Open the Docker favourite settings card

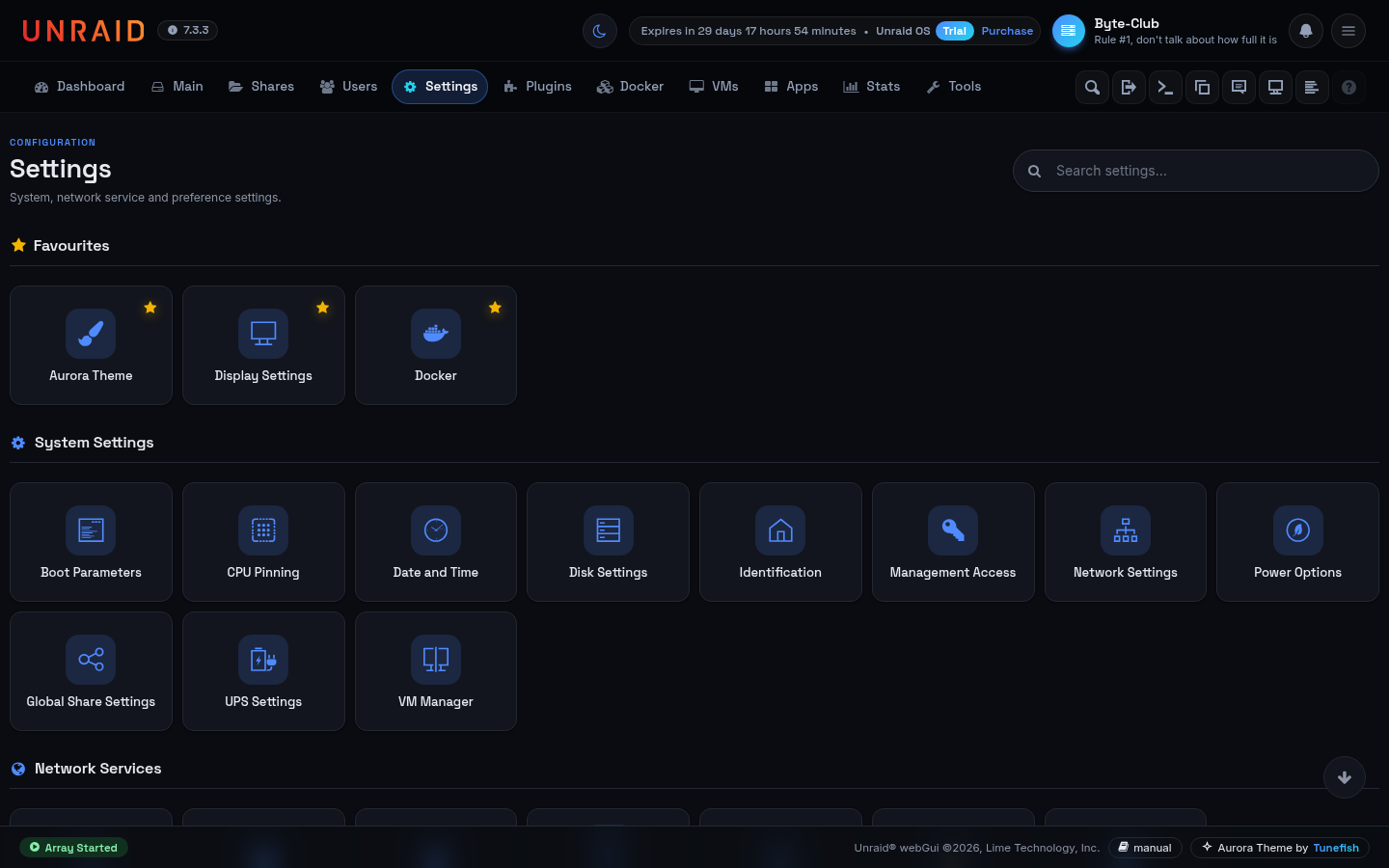(x=436, y=345)
